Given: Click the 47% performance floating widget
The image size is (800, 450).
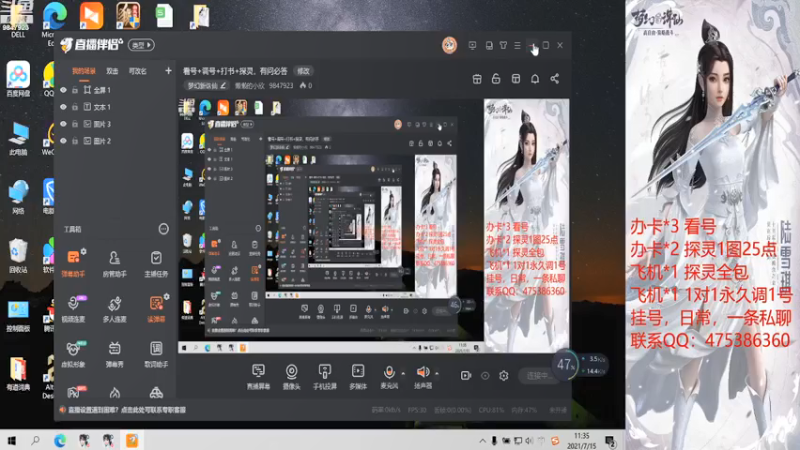Looking at the screenshot, I should point(565,364).
